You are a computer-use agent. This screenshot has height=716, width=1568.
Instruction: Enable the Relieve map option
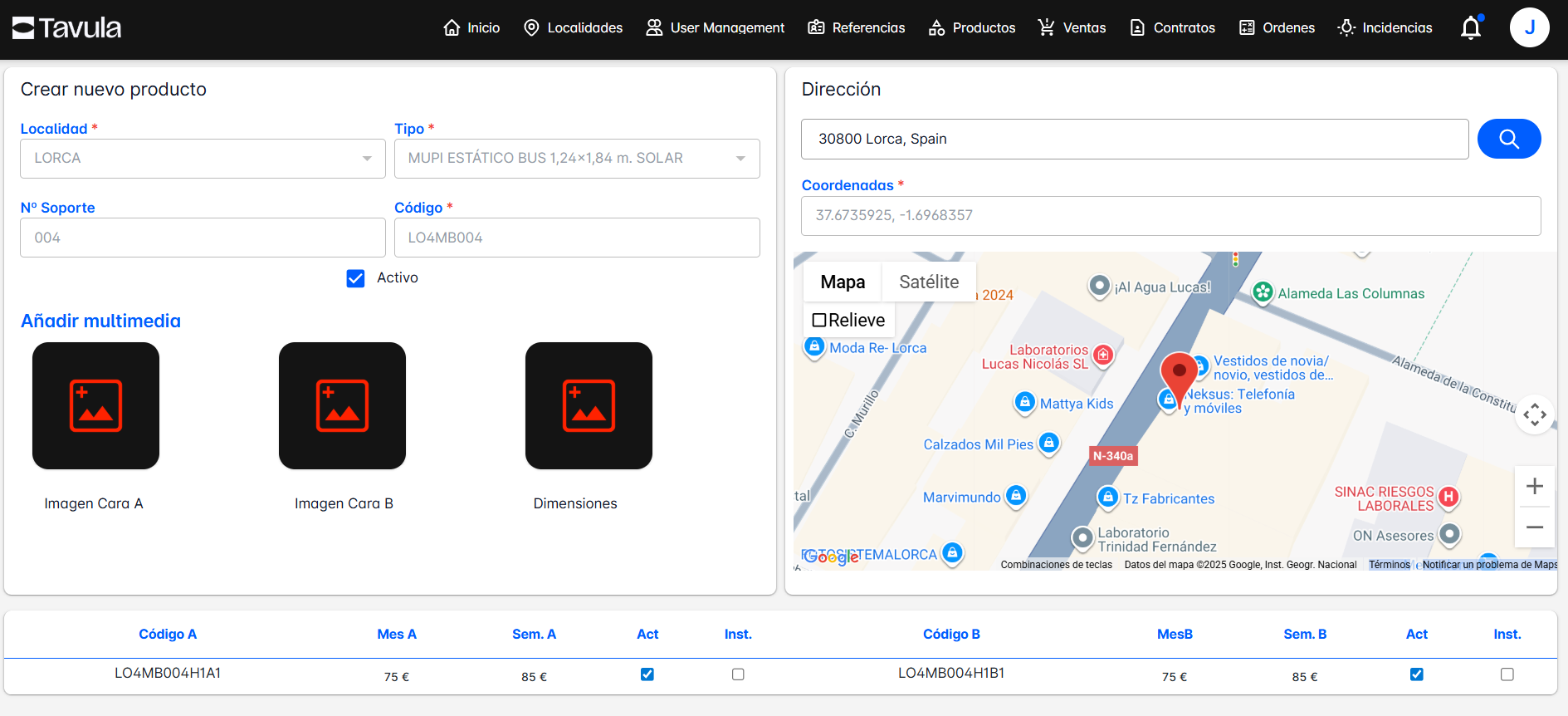tap(819, 321)
